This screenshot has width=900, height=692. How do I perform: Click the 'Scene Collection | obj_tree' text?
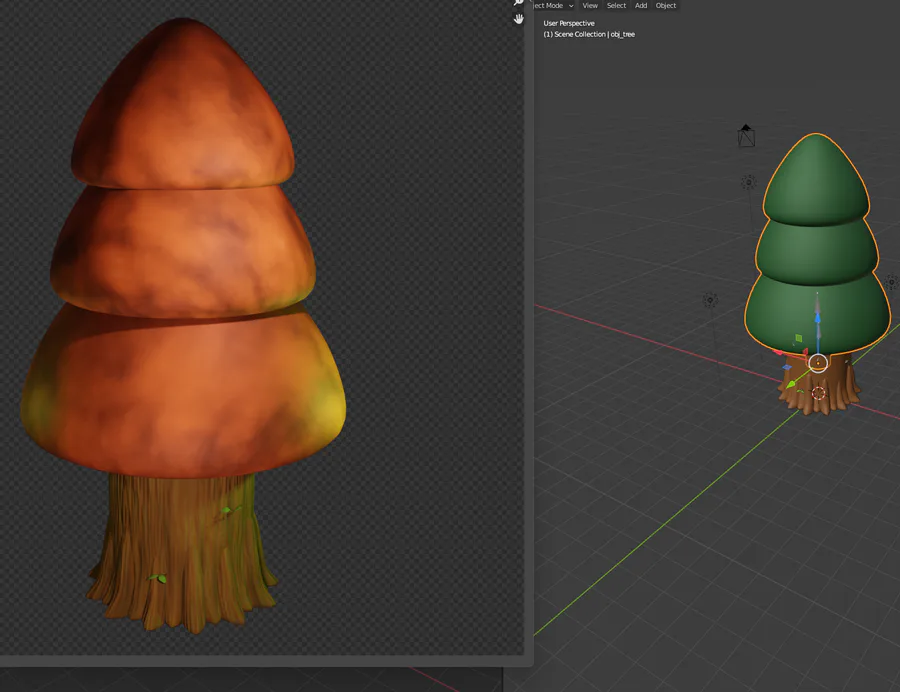(x=595, y=34)
